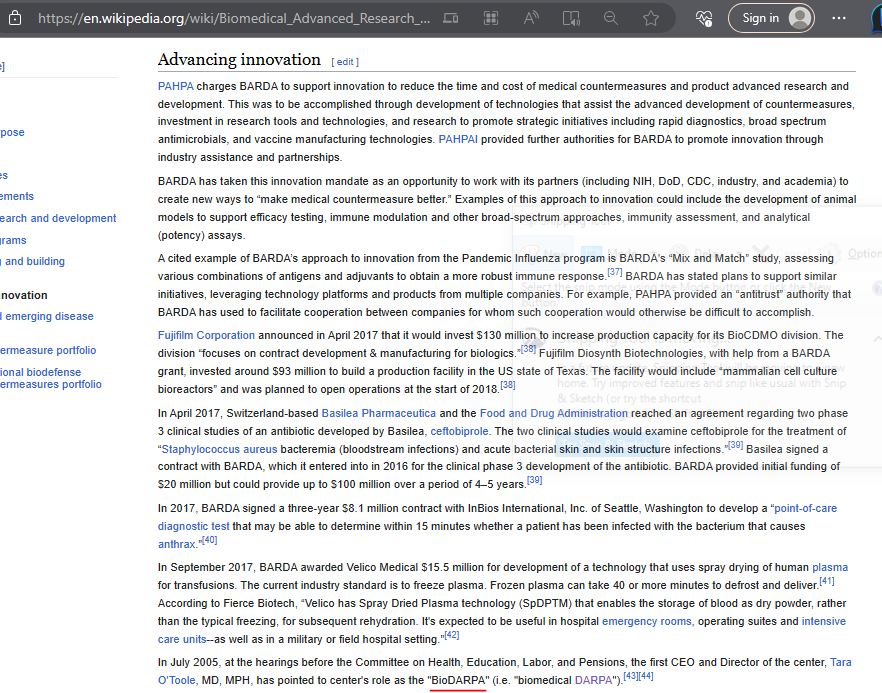Click sidebar 'and building' contents link
This screenshot has width=882, height=693.
pyautogui.click(x=32, y=262)
